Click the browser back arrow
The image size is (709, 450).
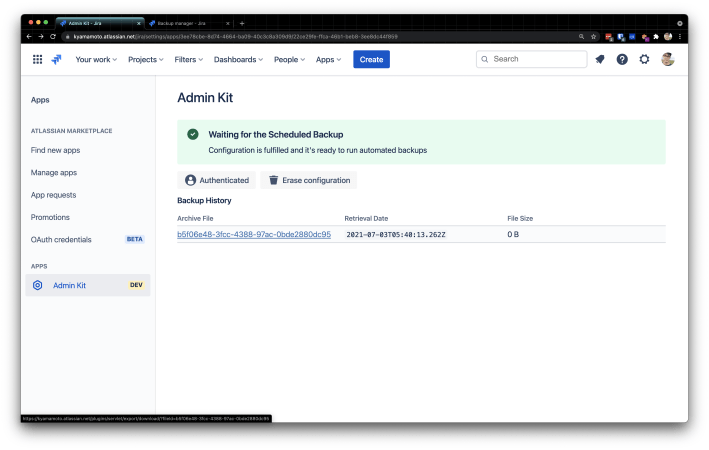click(29, 37)
